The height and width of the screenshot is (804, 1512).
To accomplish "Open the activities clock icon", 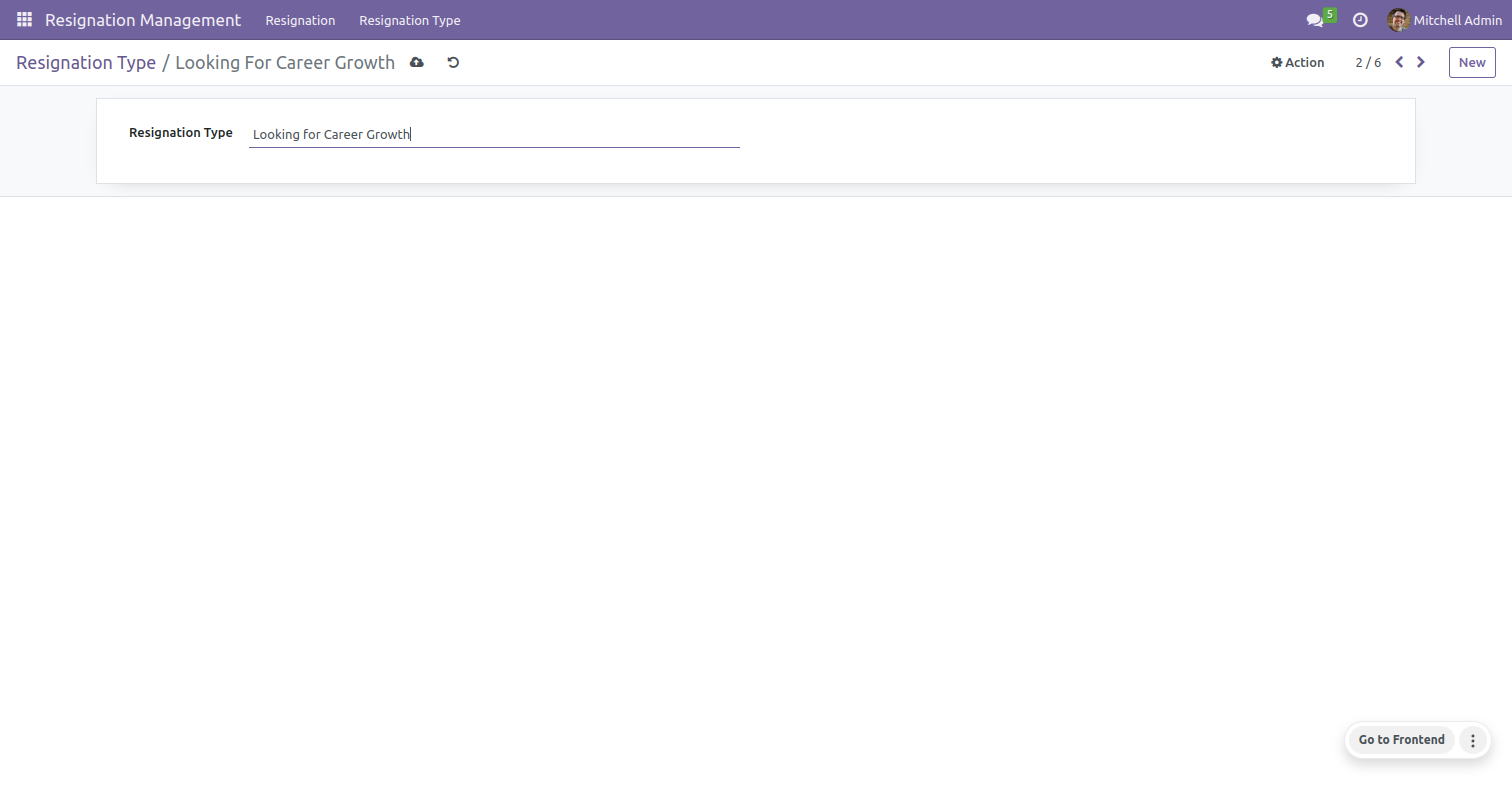I will click(1360, 20).
